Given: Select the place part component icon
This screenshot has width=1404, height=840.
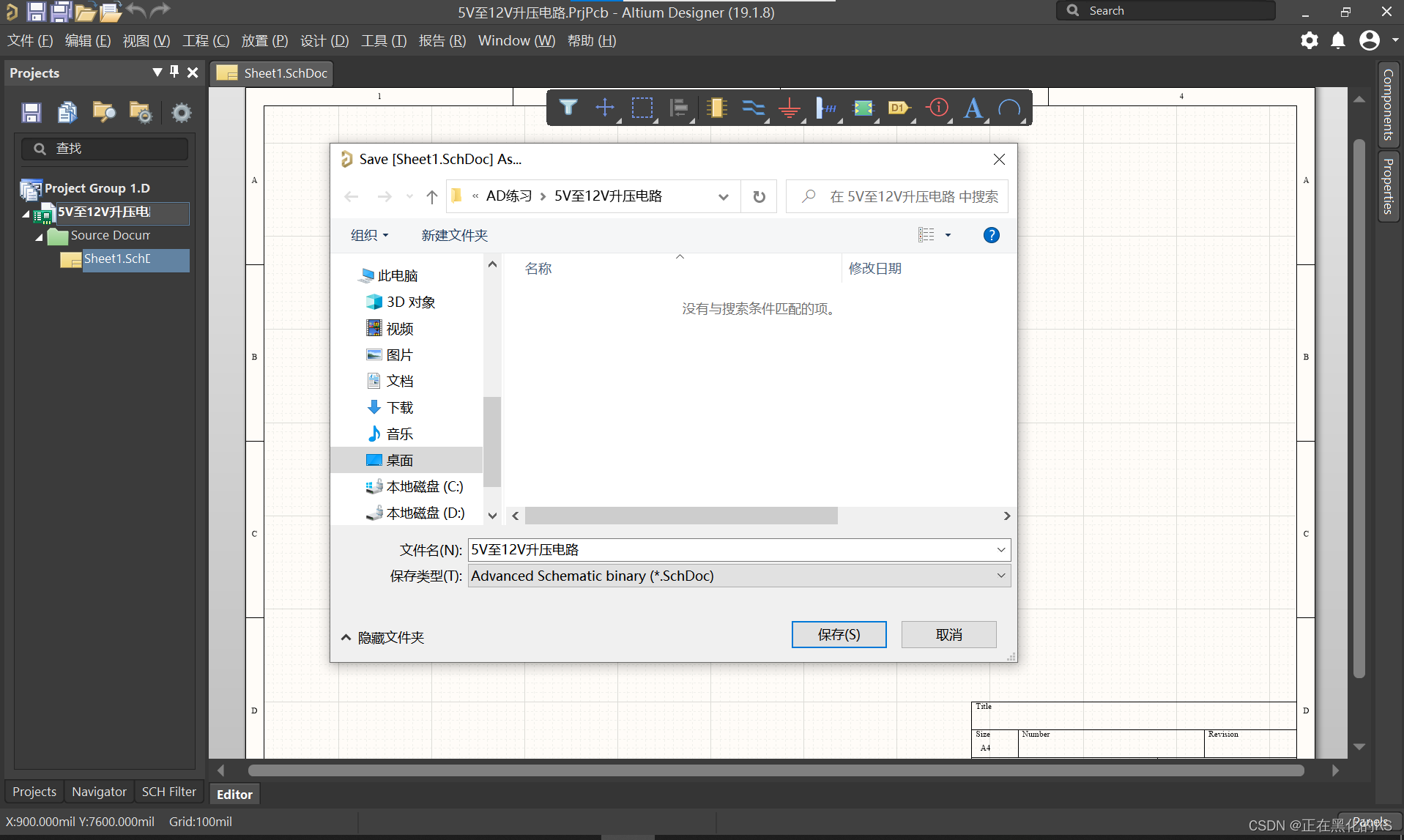Looking at the screenshot, I should coord(716,108).
